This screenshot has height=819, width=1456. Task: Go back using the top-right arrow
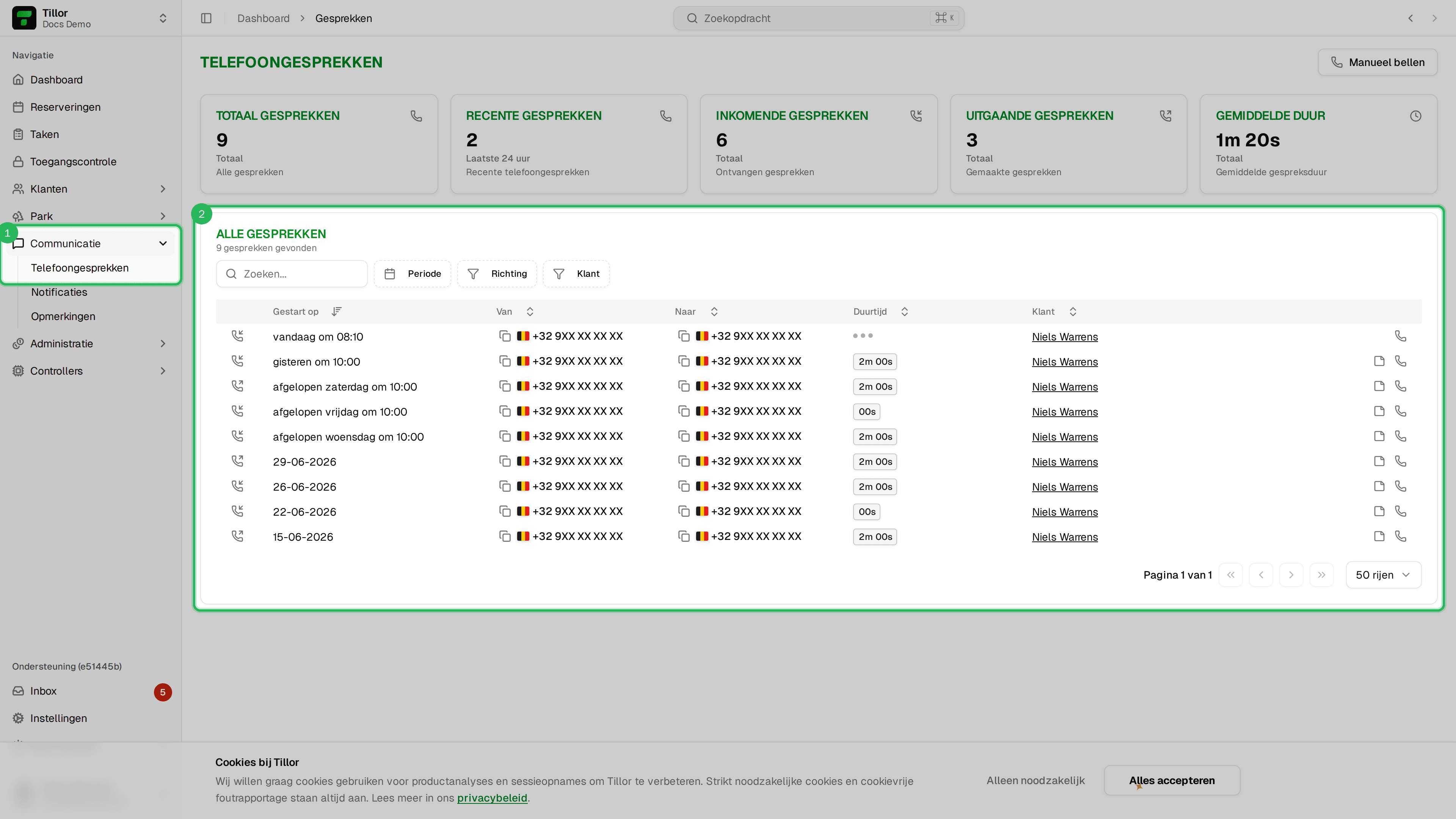[x=1410, y=18]
